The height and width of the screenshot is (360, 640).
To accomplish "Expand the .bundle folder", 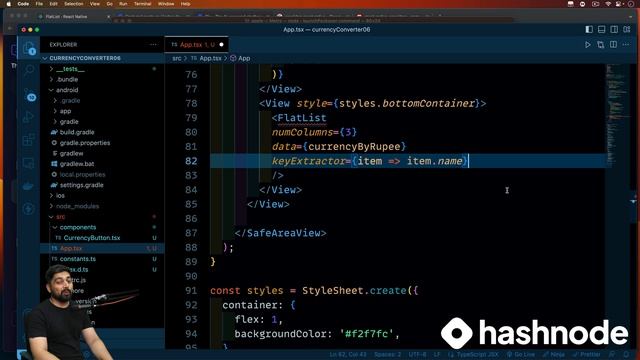I will tap(67, 80).
